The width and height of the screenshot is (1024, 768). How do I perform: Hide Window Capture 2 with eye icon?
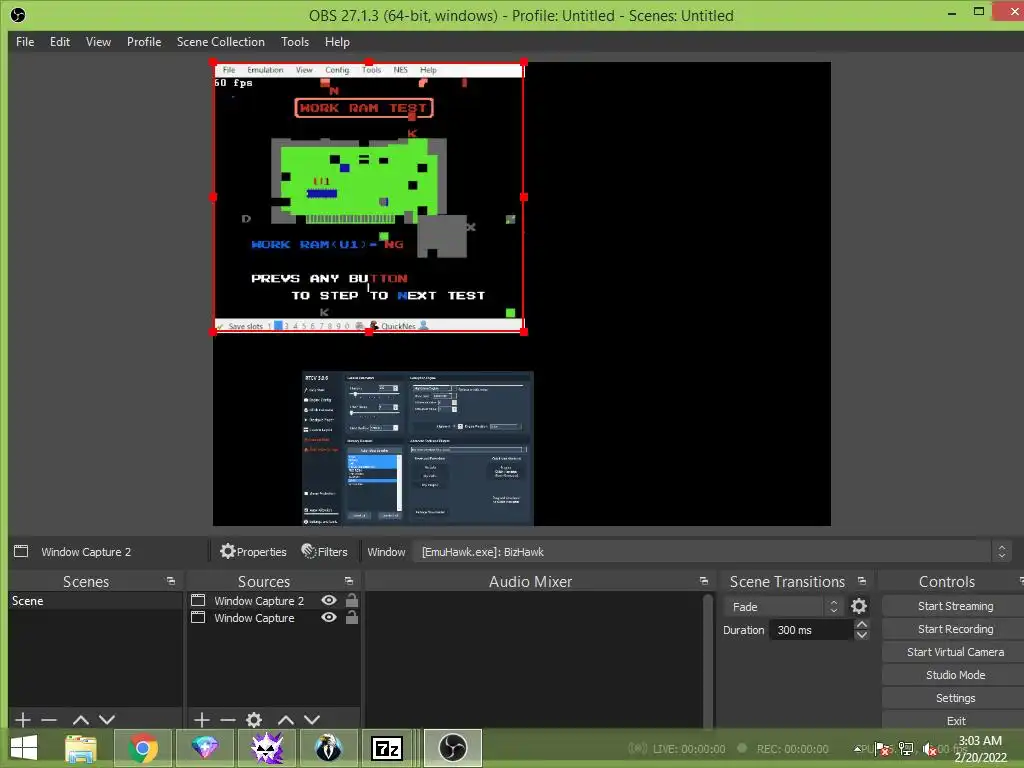(329, 600)
